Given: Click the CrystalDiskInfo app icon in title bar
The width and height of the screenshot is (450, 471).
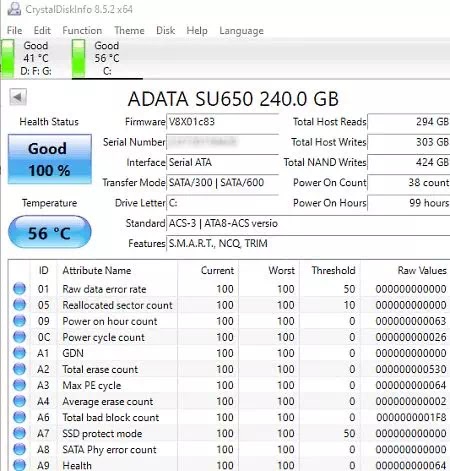Looking at the screenshot, I should (14, 9).
